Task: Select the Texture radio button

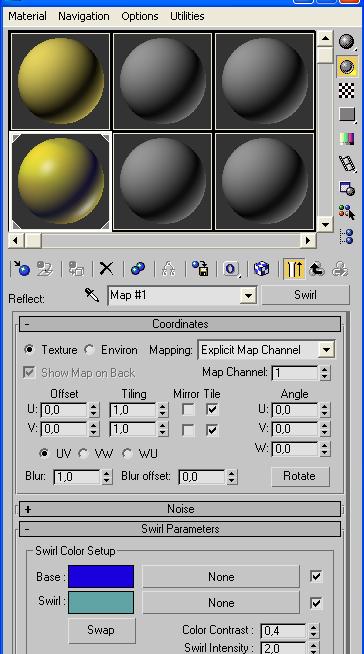Action: pos(29,350)
